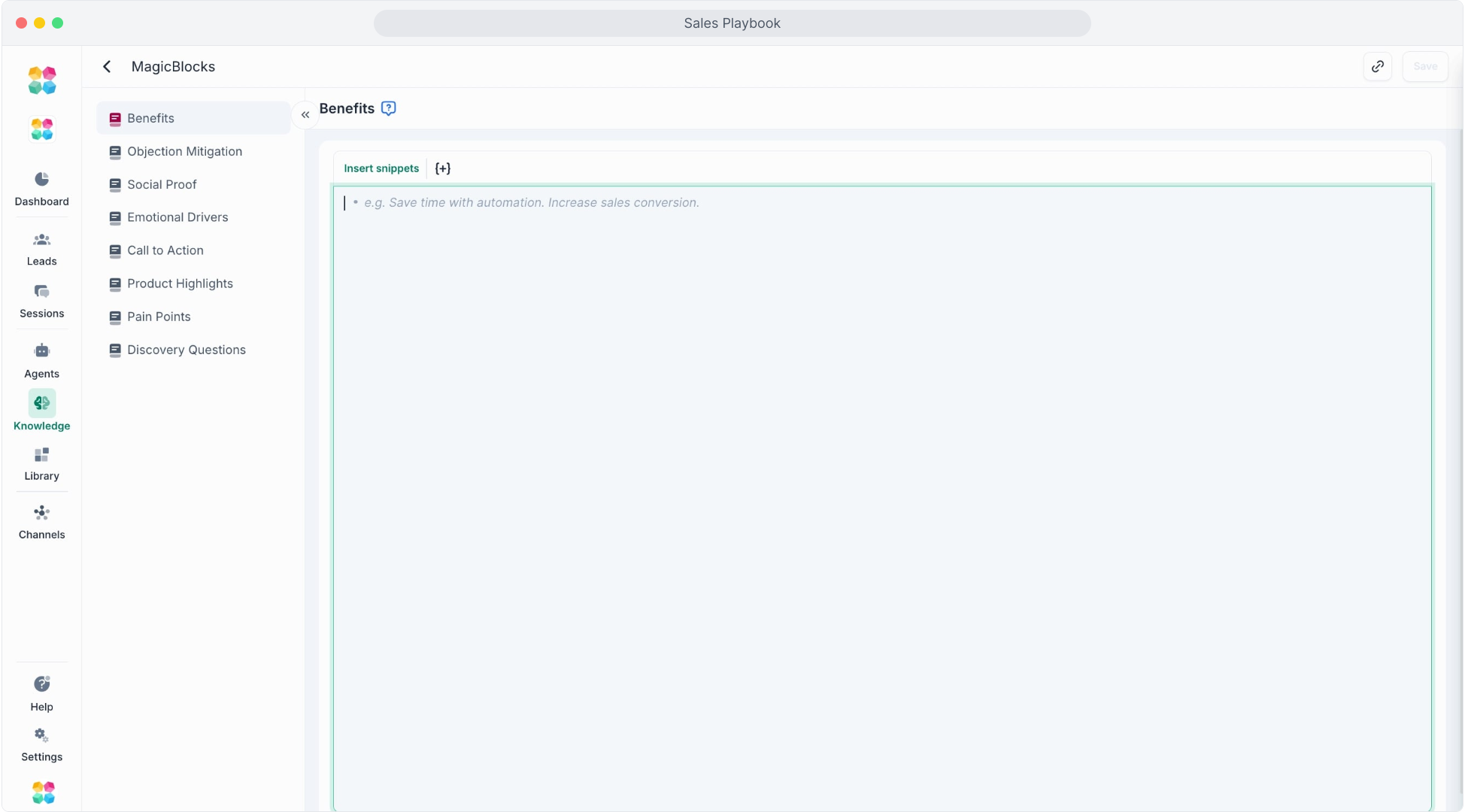Select the Discovery Questions item

[186, 350]
